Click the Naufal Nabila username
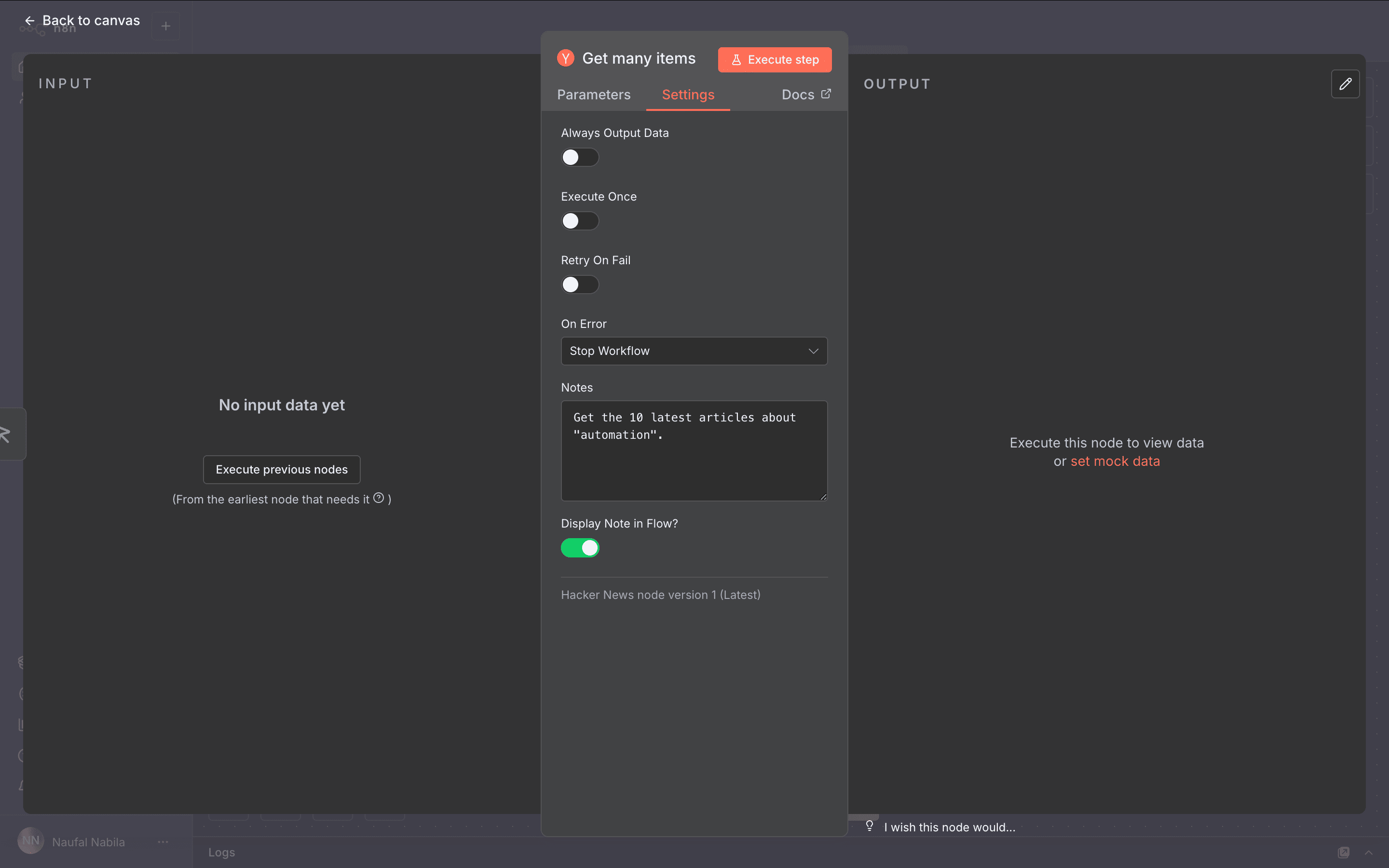The height and width of the screenshot is (868, 1389). [x=88, y=841]
